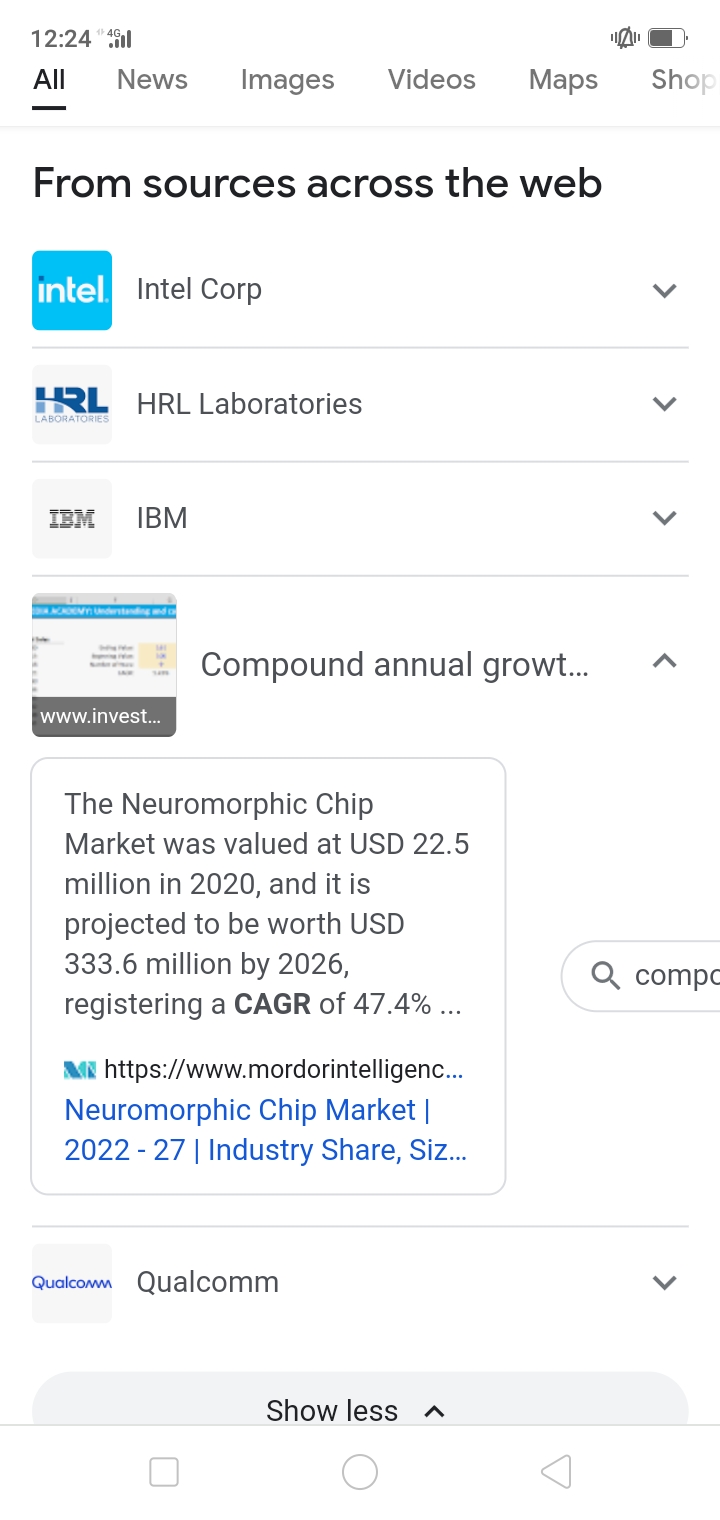Open the Videos tab
The image size is (720, 1520).
(x=432, y=80)
